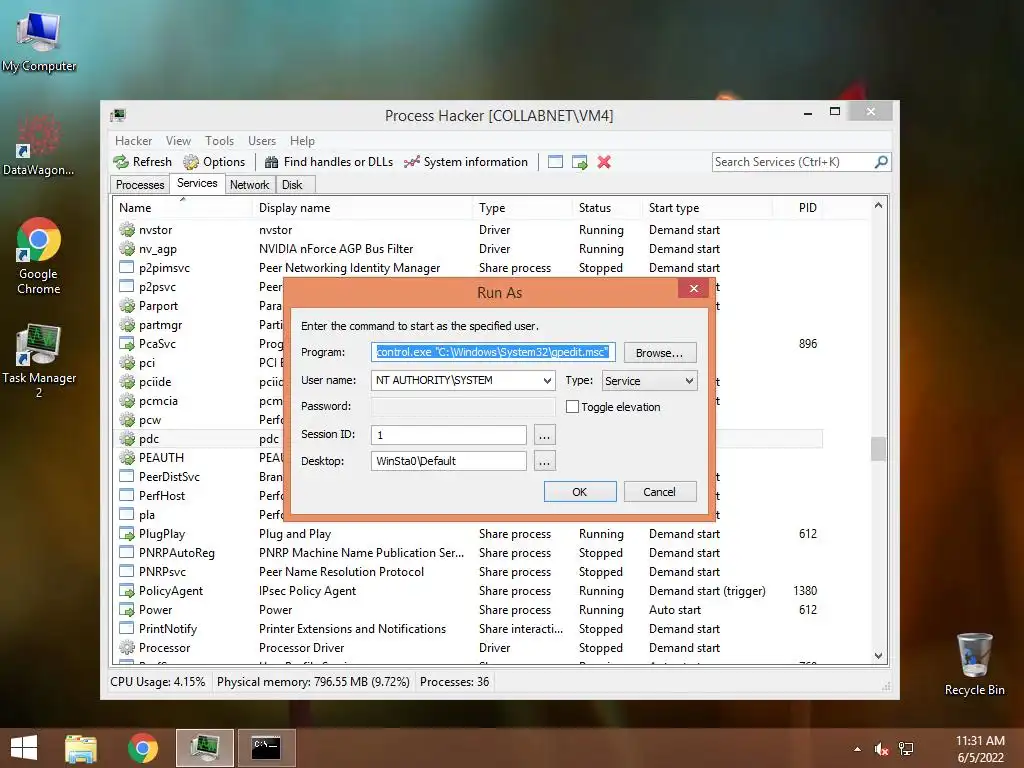The width and height of the screenshot is (1024, 768).
Task: Open System information graph
Action: coord(466,162)
